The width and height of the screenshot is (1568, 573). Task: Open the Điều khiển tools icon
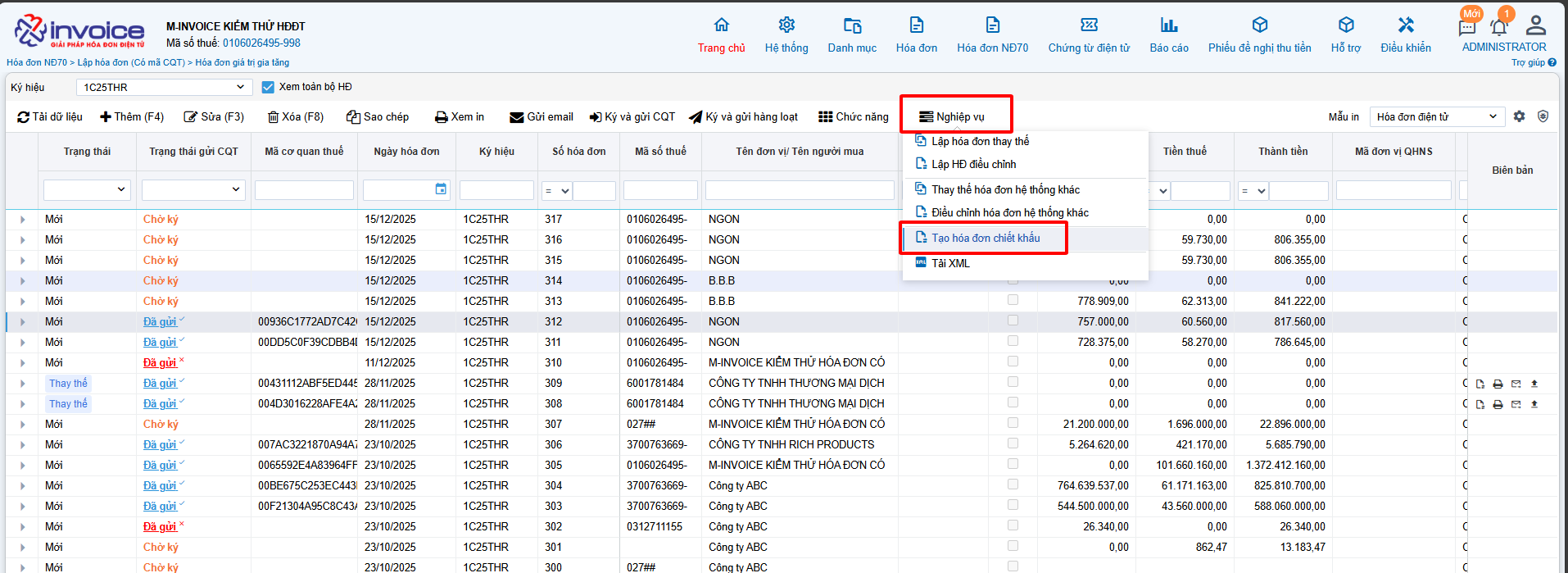point(1405,25)
